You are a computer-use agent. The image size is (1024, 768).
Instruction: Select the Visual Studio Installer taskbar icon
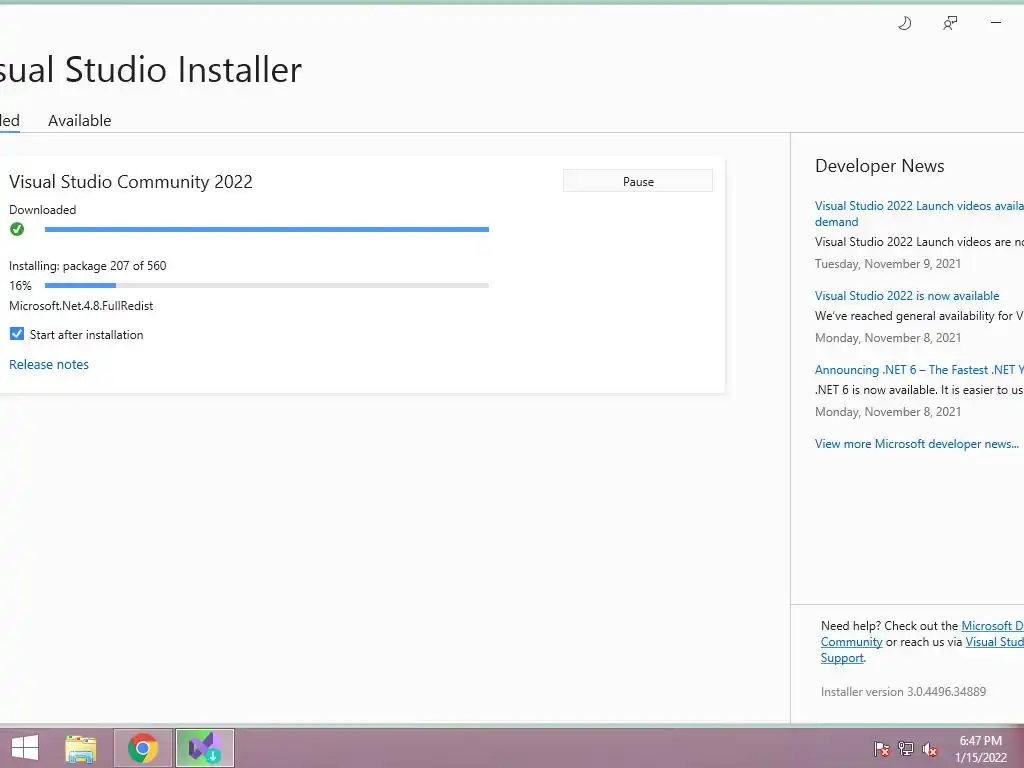click(204, 748)
